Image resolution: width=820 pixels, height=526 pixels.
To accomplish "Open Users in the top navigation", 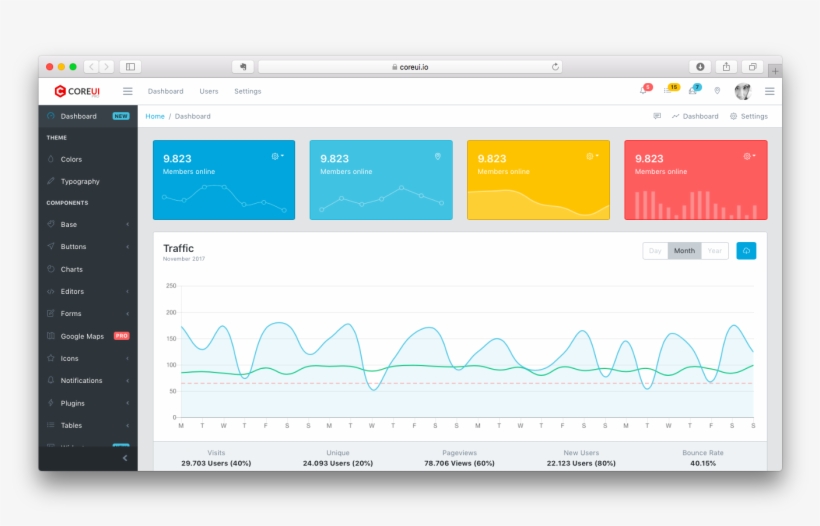I will (x=209, y=91).
